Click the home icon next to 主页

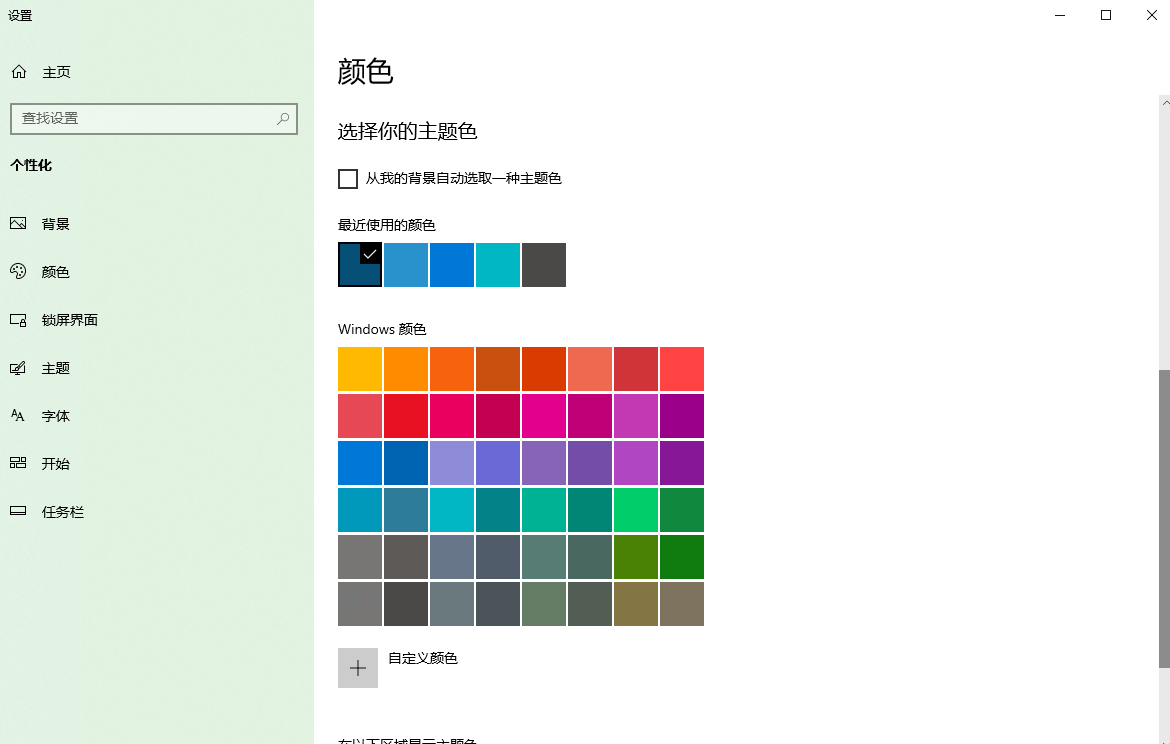point(18,71)
